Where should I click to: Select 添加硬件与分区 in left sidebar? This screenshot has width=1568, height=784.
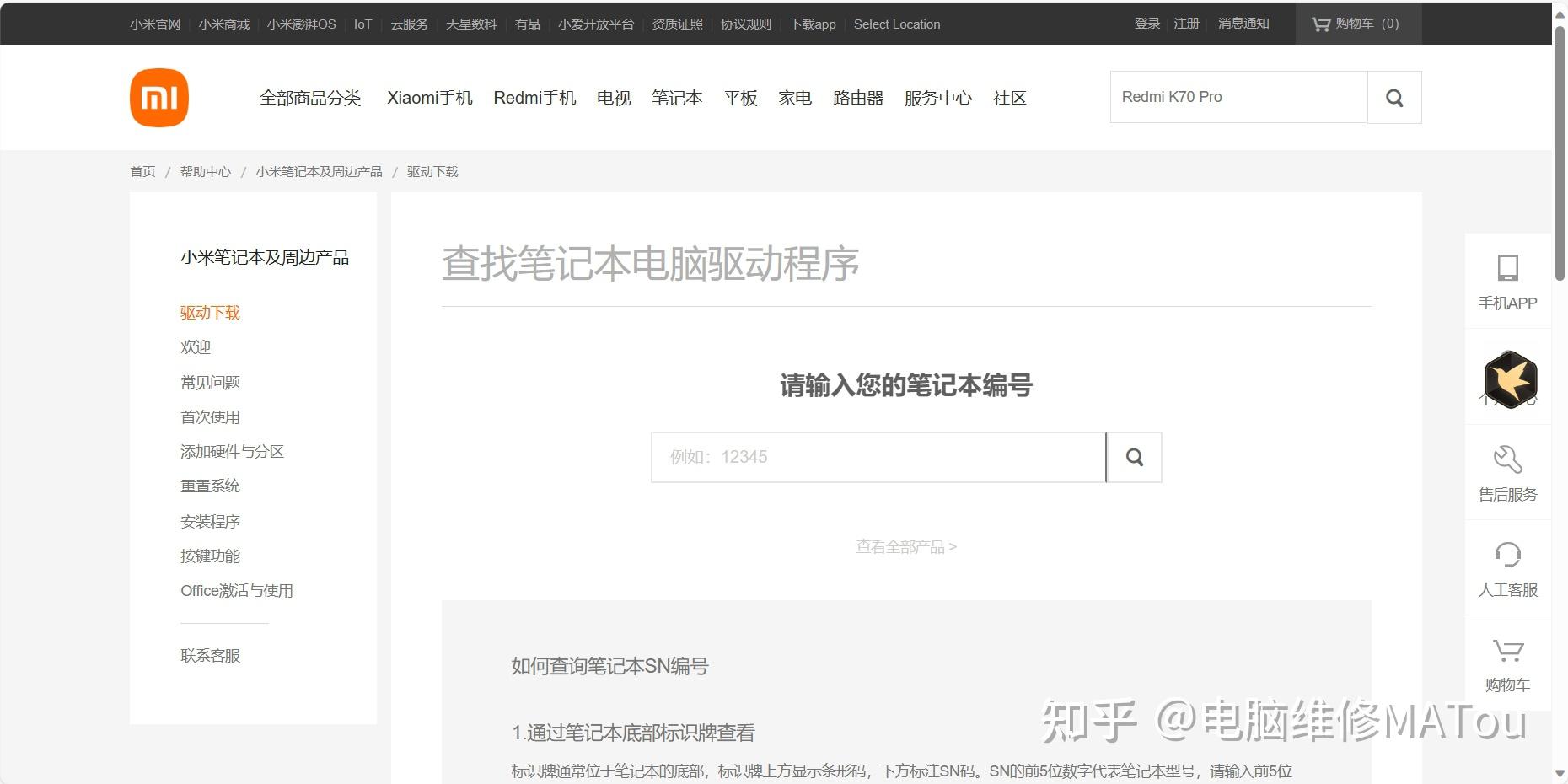click(x=232, y=452)
